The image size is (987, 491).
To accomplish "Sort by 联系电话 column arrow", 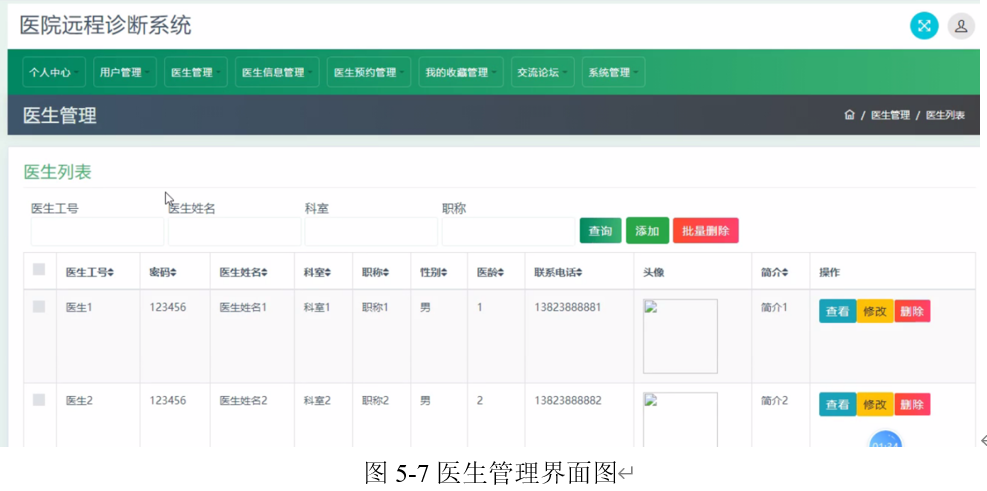I will pos(579,273).
